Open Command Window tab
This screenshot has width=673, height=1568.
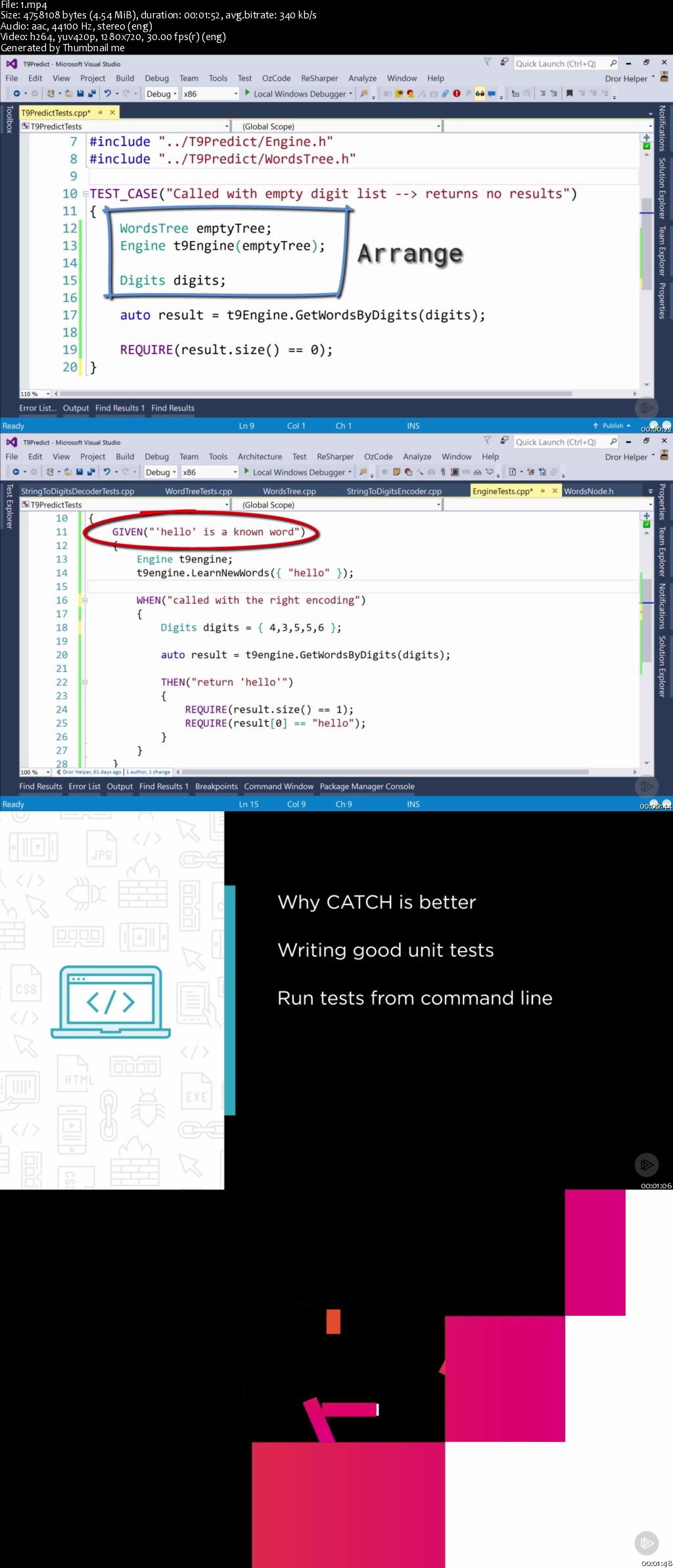tap(279, 786)
